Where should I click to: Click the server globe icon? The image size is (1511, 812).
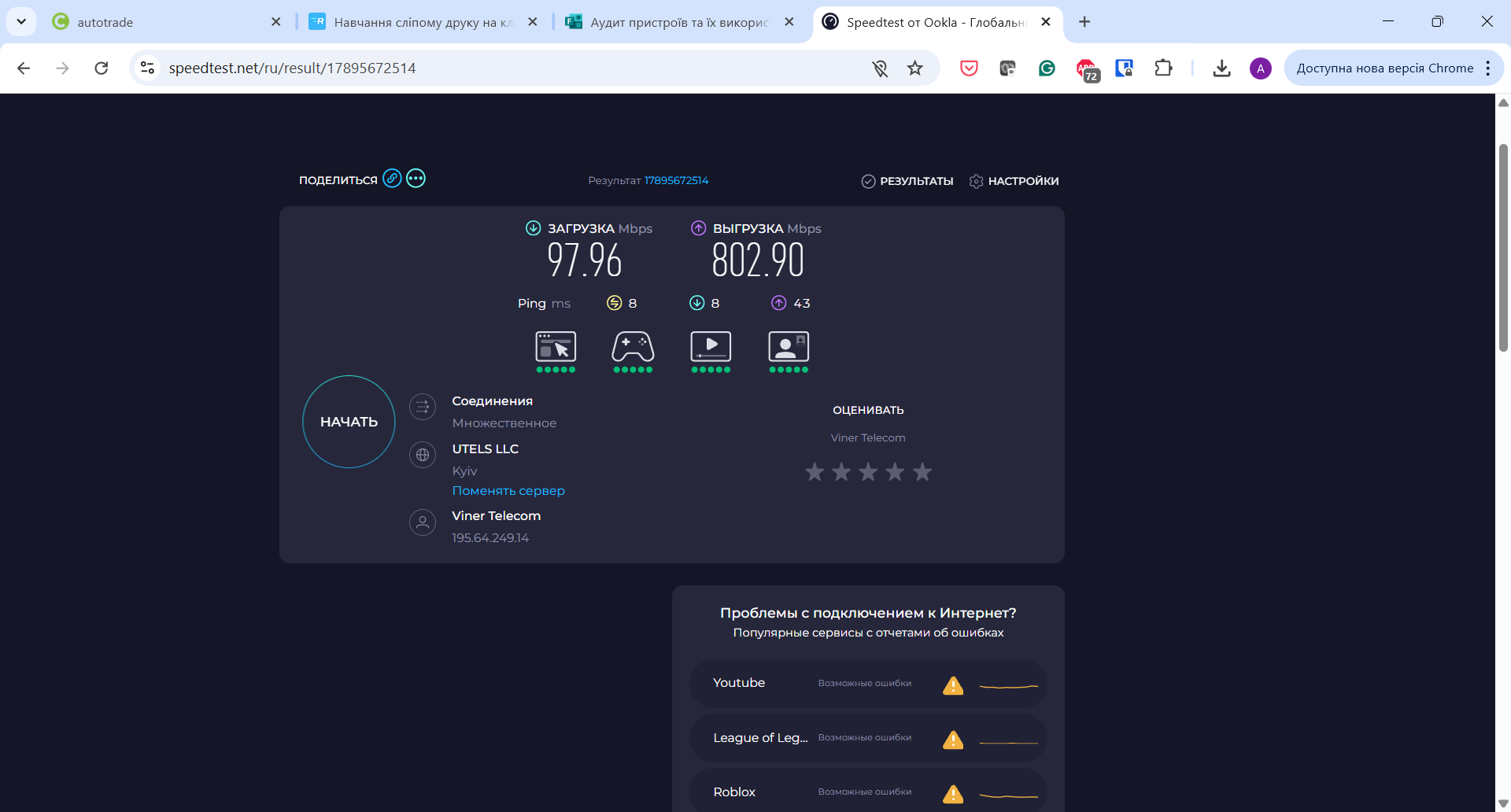coord(423,455)
